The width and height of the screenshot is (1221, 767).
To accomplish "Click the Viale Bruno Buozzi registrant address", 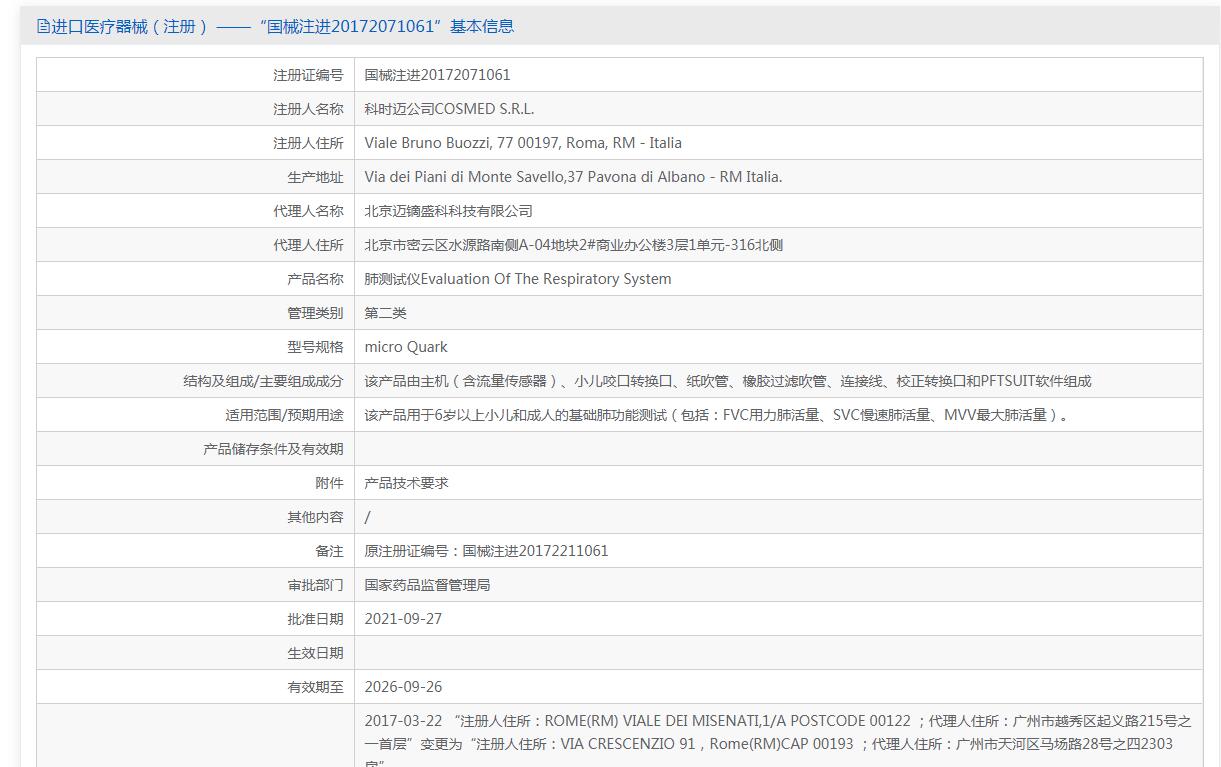I will click(523, 143).
